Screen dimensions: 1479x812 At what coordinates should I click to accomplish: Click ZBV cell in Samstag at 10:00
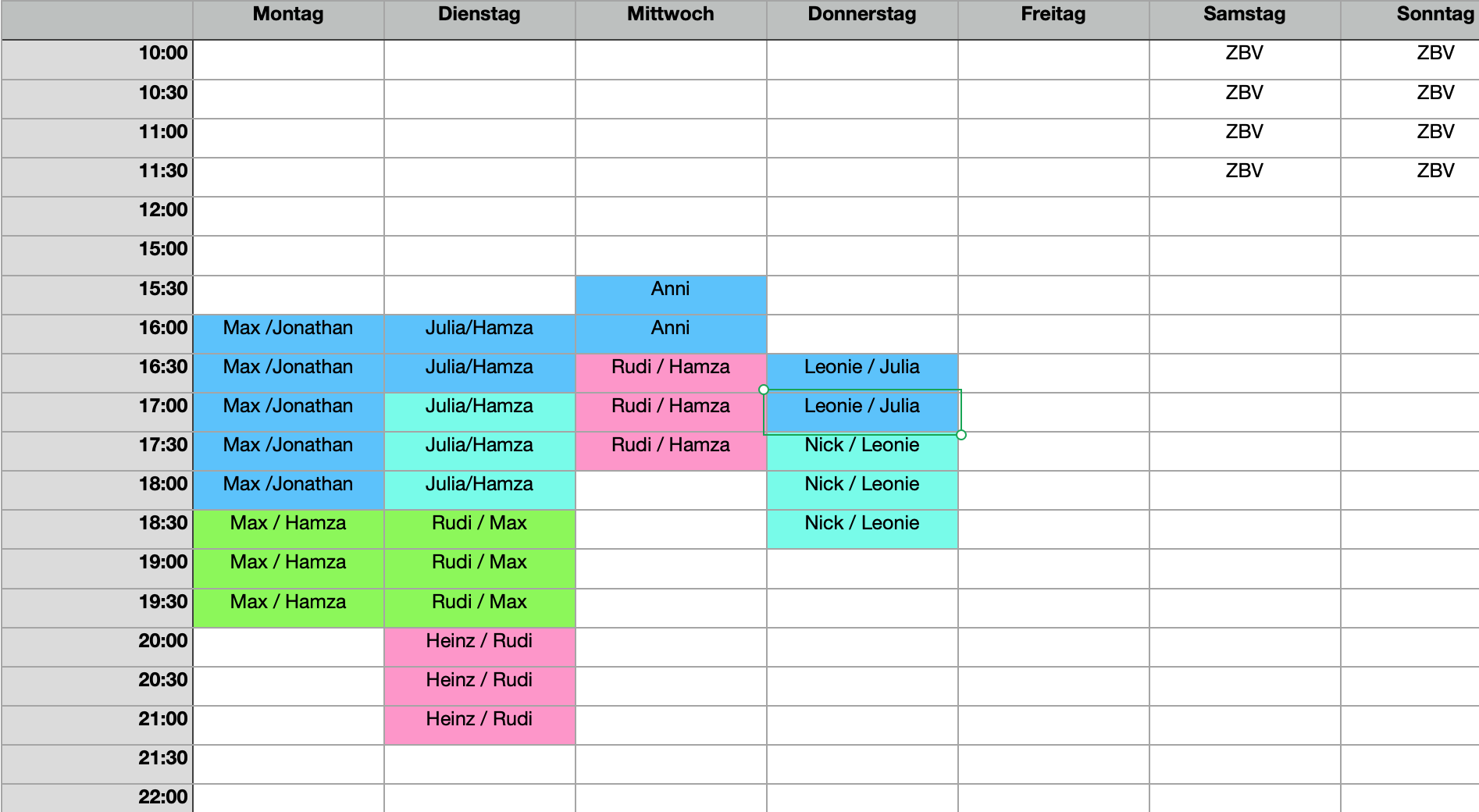(1245, 59)
